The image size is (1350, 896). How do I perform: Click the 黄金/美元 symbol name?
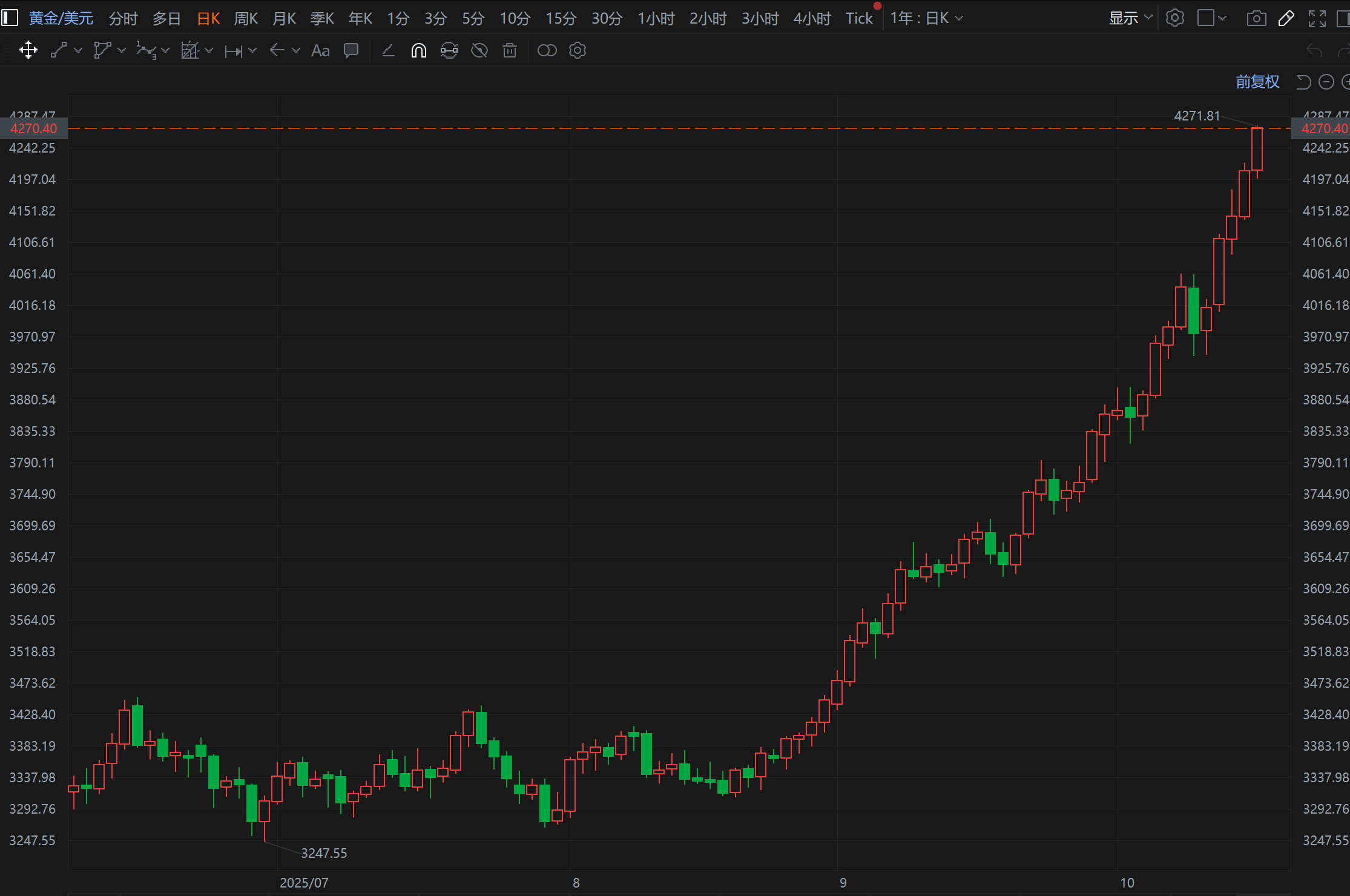(61, 18)
